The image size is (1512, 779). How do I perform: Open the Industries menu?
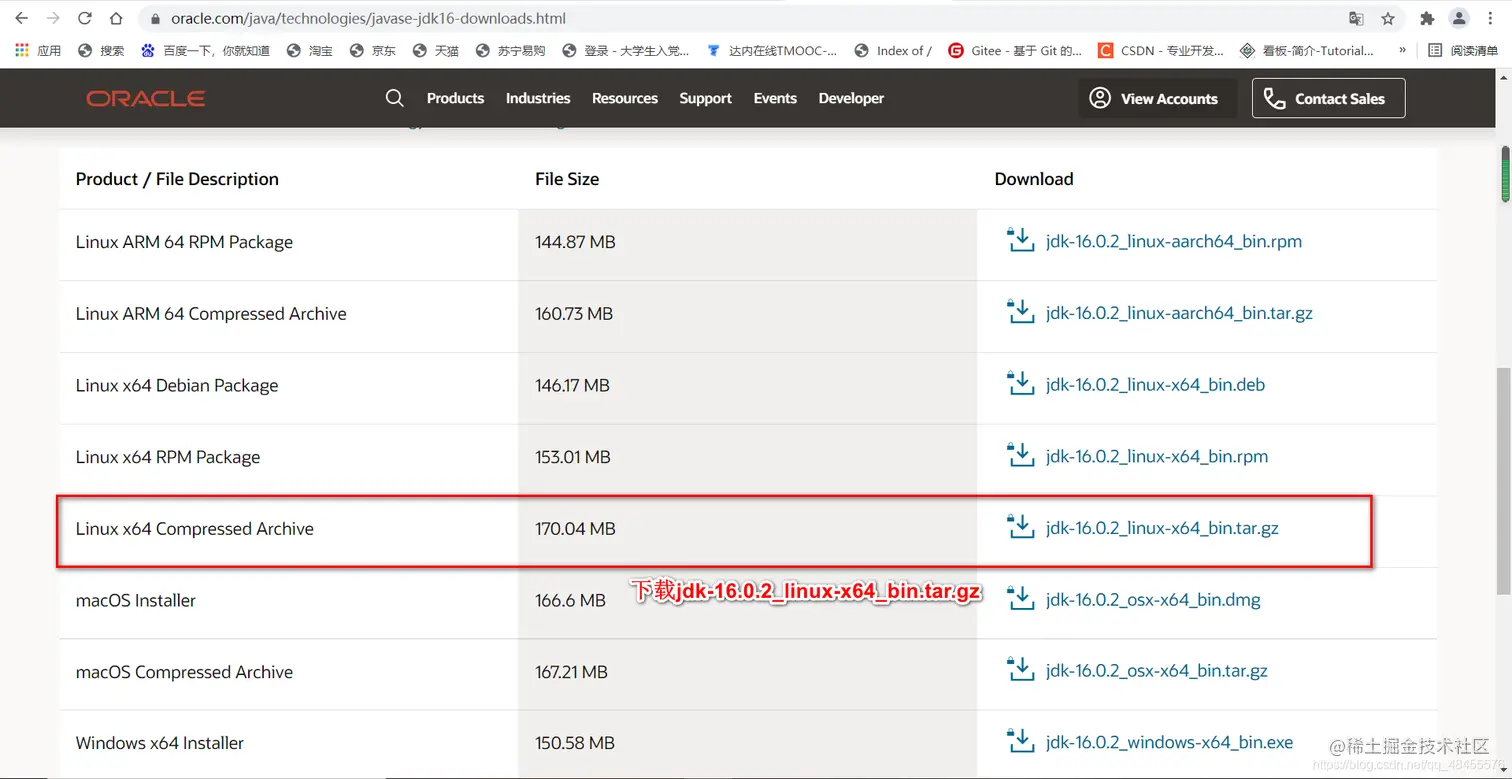pos(538,98)
